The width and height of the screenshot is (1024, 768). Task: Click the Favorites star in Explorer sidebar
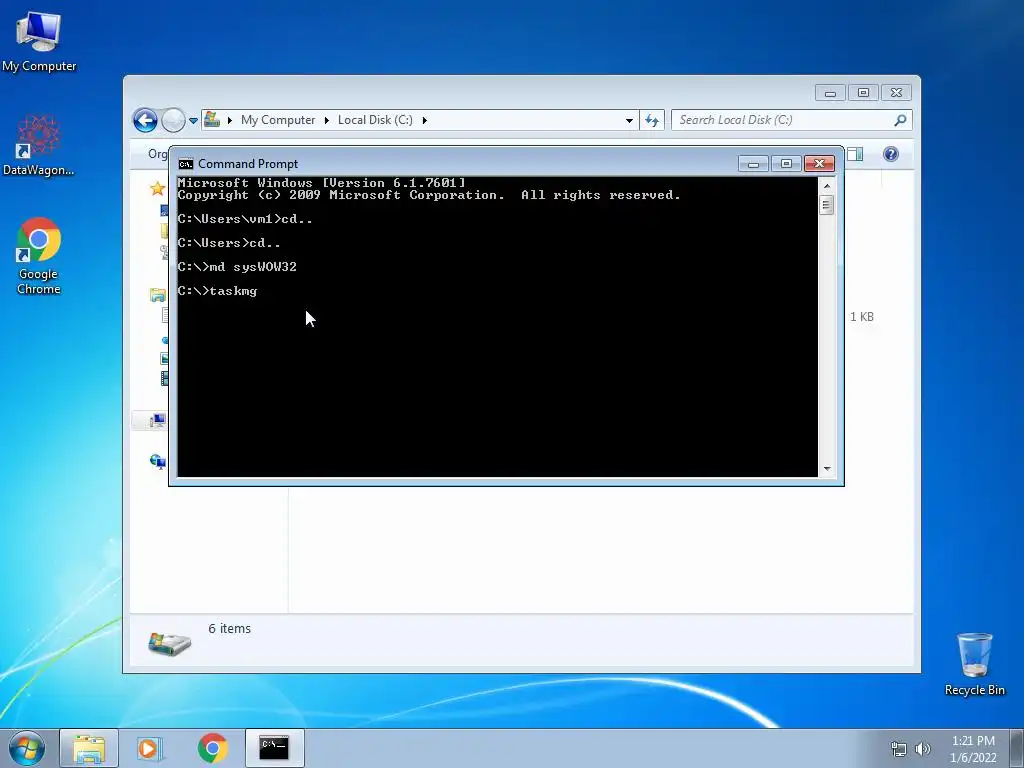pos(157,189)
